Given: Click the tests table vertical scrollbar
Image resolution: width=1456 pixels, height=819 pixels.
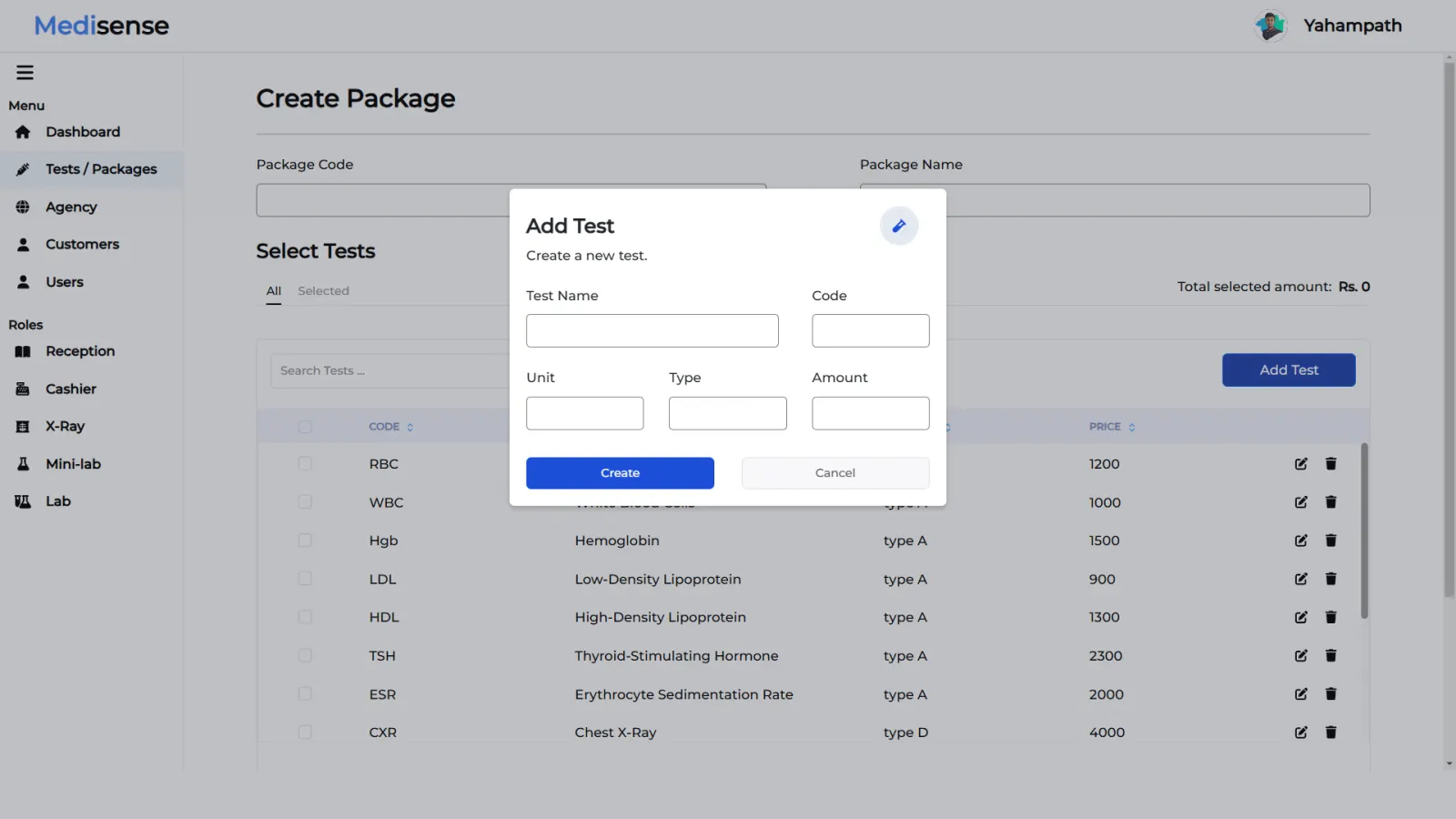Looking at the screenshot, I should [x=1364, y=531].
